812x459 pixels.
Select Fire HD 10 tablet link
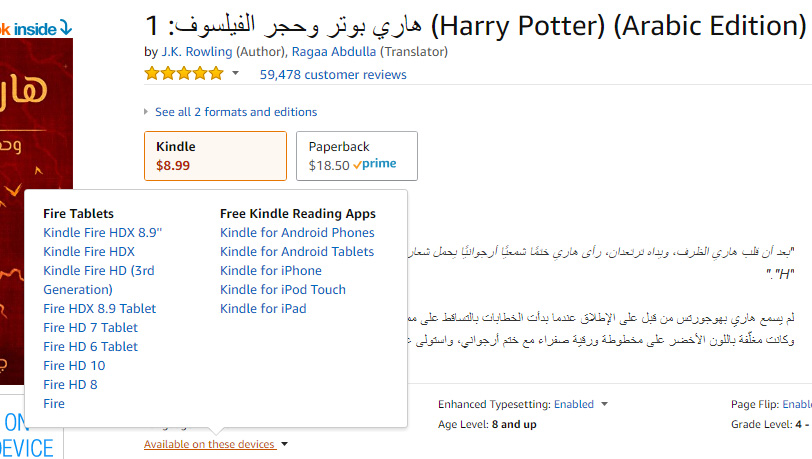click(74, 366)
